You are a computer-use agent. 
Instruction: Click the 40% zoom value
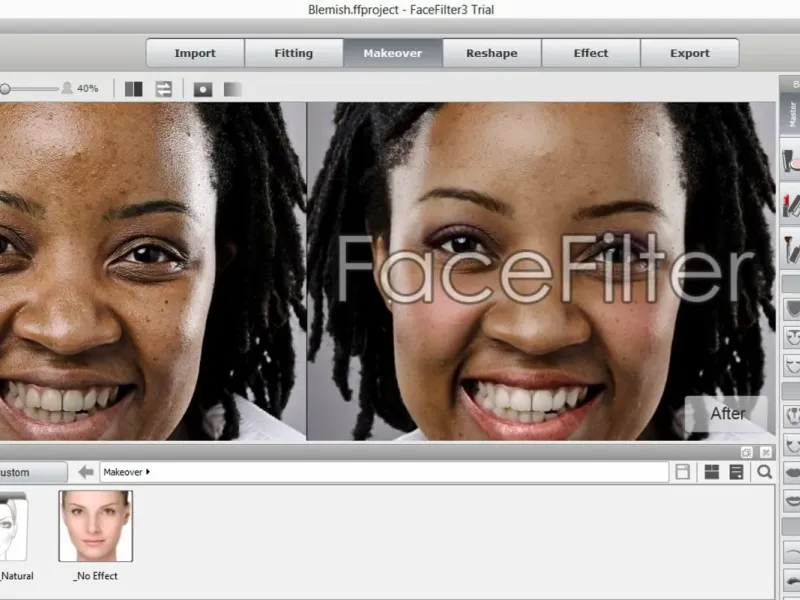point(87,88)
